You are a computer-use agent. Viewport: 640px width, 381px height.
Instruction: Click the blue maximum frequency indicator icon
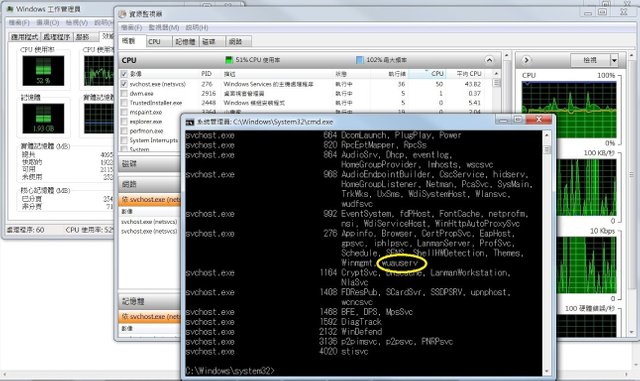point(360,60)
